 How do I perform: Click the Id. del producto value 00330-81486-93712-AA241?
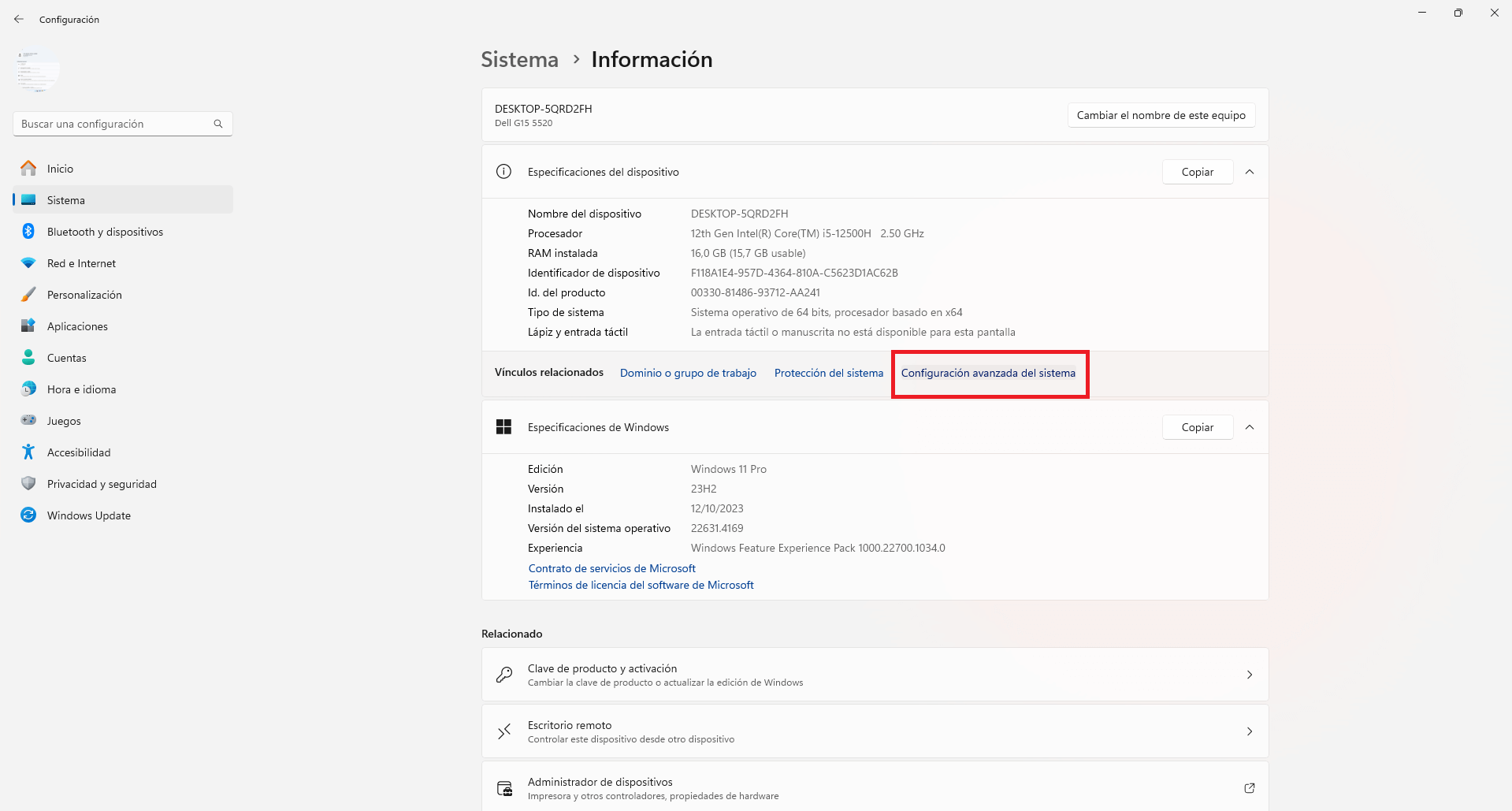coord(756,292)
